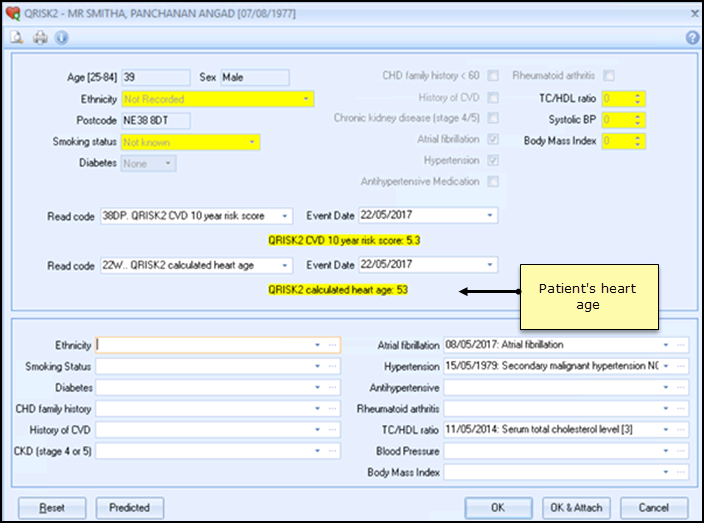
Task: Click the print preview toolbar icon
Action: coord(17,38)
